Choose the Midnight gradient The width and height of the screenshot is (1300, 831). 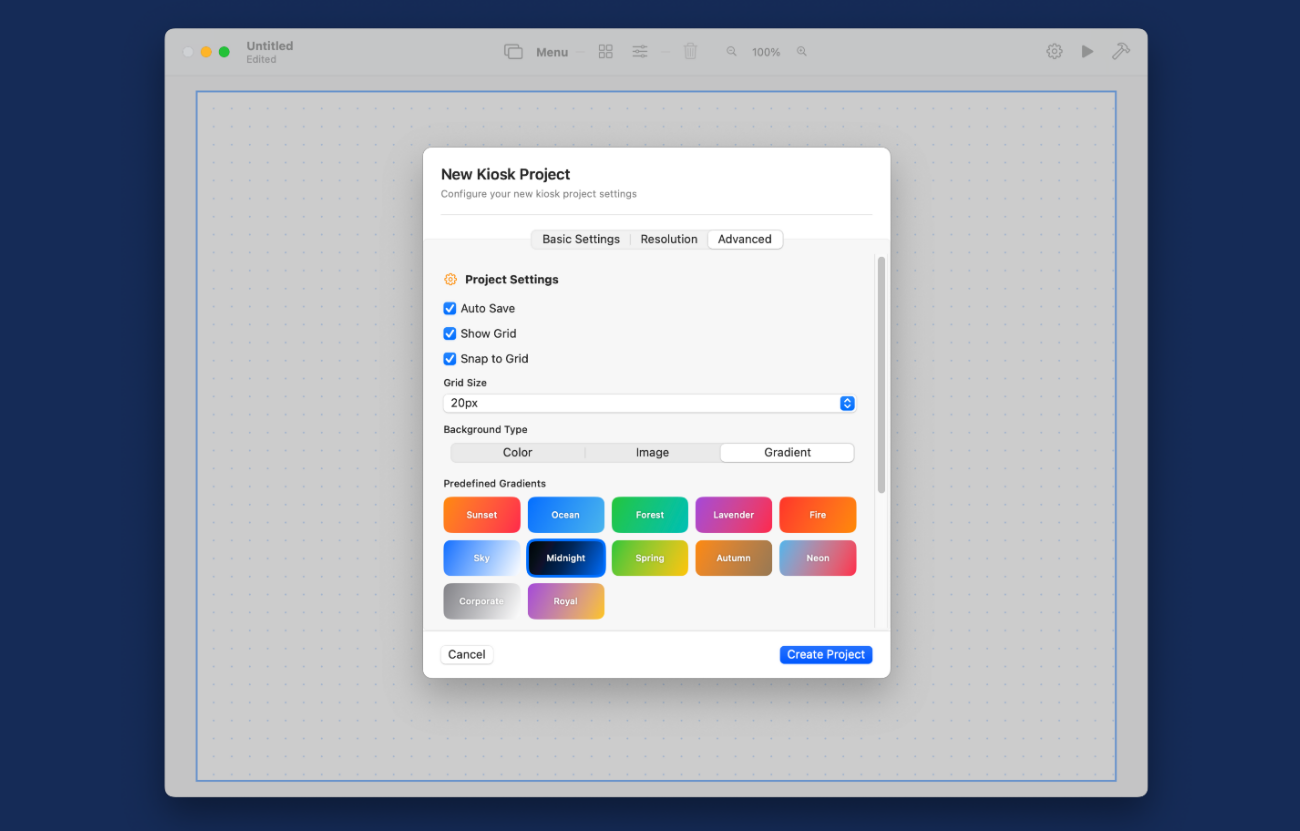[566, 558]
